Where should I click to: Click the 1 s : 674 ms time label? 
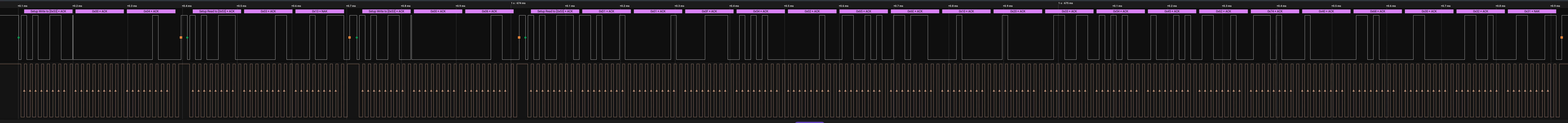(x=518, y=3)
